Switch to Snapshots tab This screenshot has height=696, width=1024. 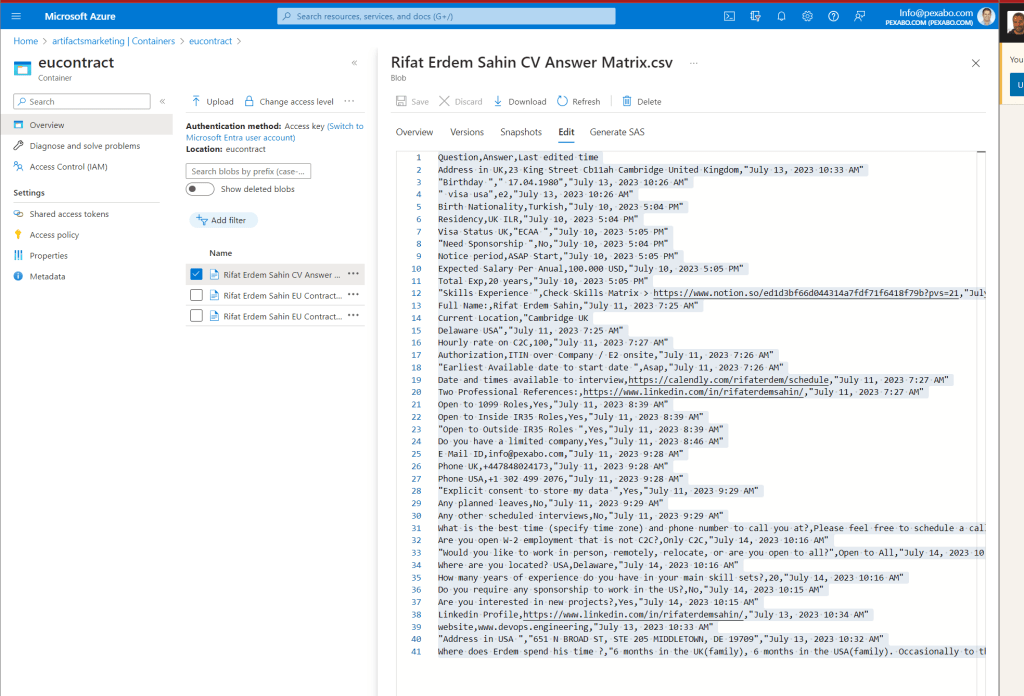point(520,132)
